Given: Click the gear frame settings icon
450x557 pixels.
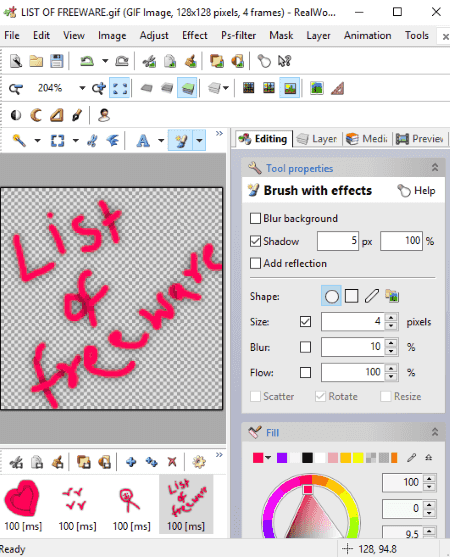Looking at the screenshot, I should point(199,462).
